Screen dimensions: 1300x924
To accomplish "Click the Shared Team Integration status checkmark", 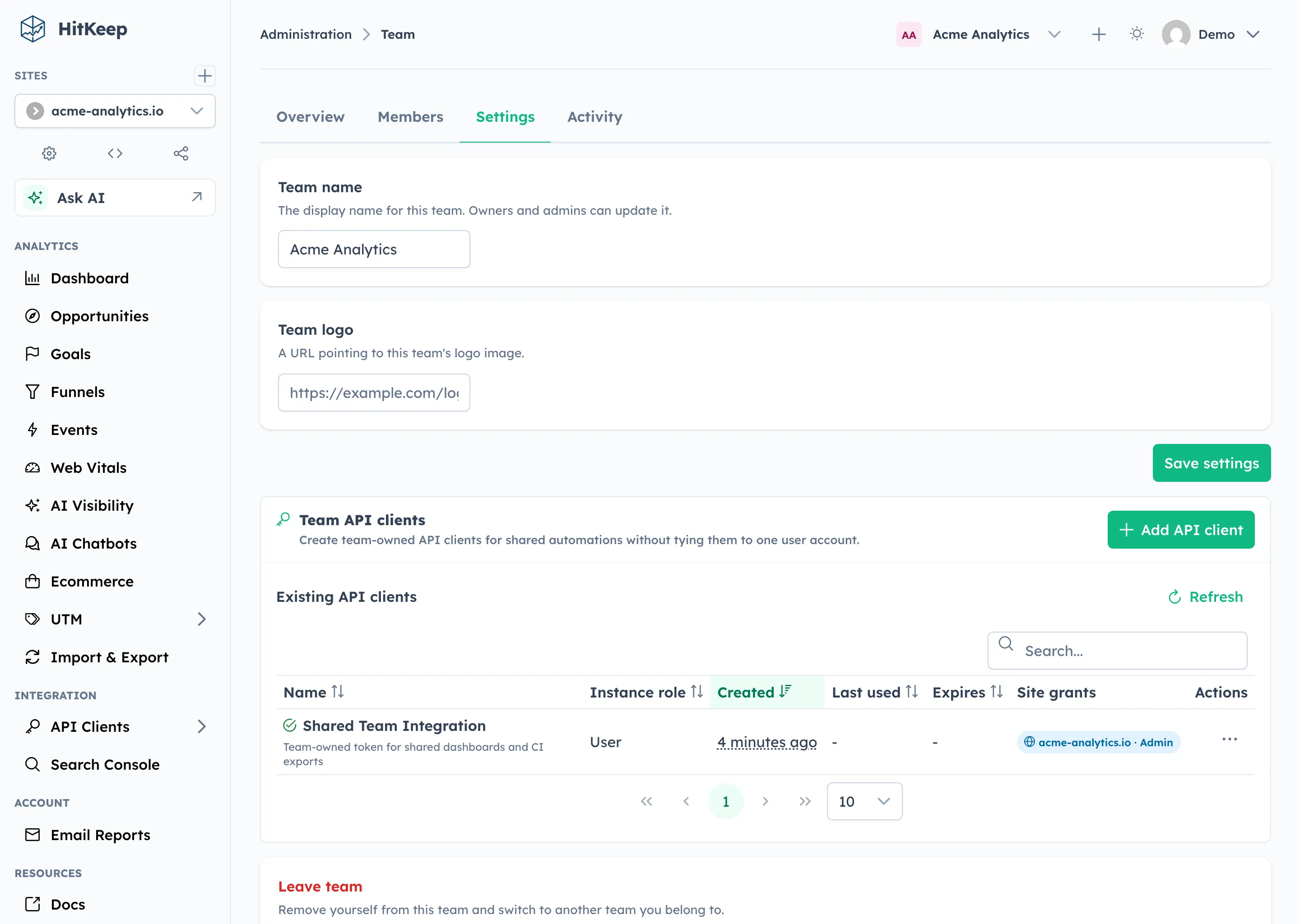I will [290, 725].
